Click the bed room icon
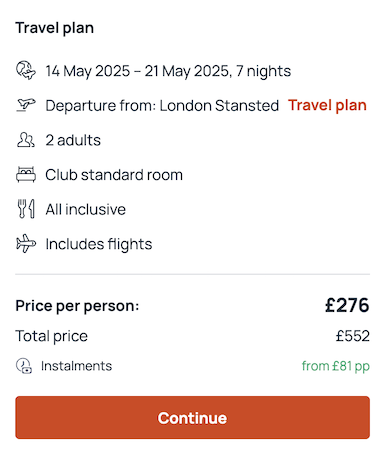Screen dimensions: 383x450 tap(26, 174)
